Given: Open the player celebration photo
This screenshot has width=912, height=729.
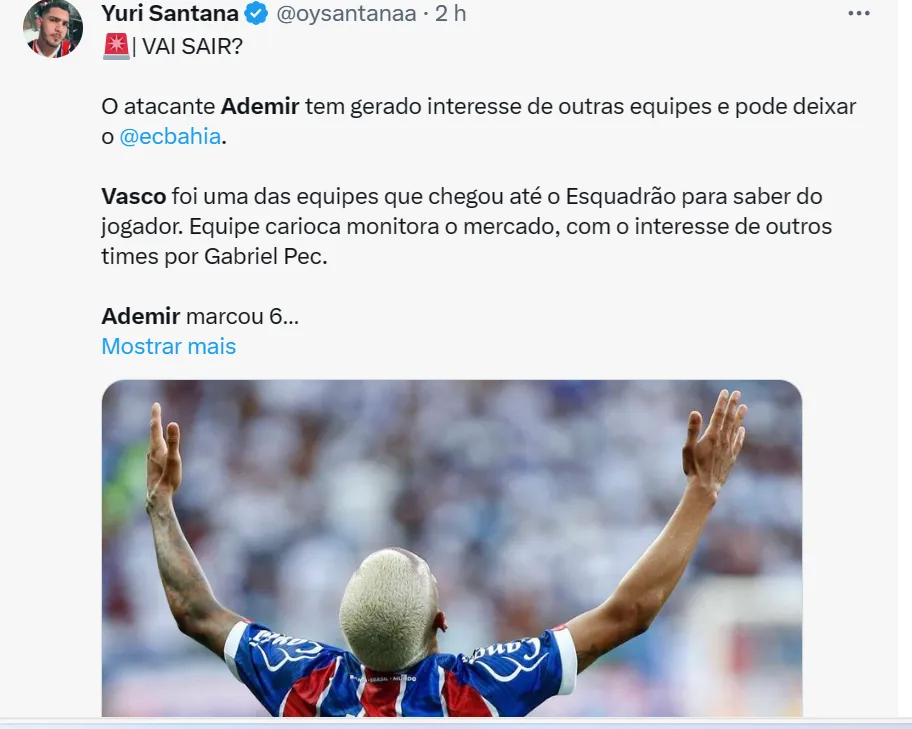Looking at the screenshot, I should [x=452, y=548].
